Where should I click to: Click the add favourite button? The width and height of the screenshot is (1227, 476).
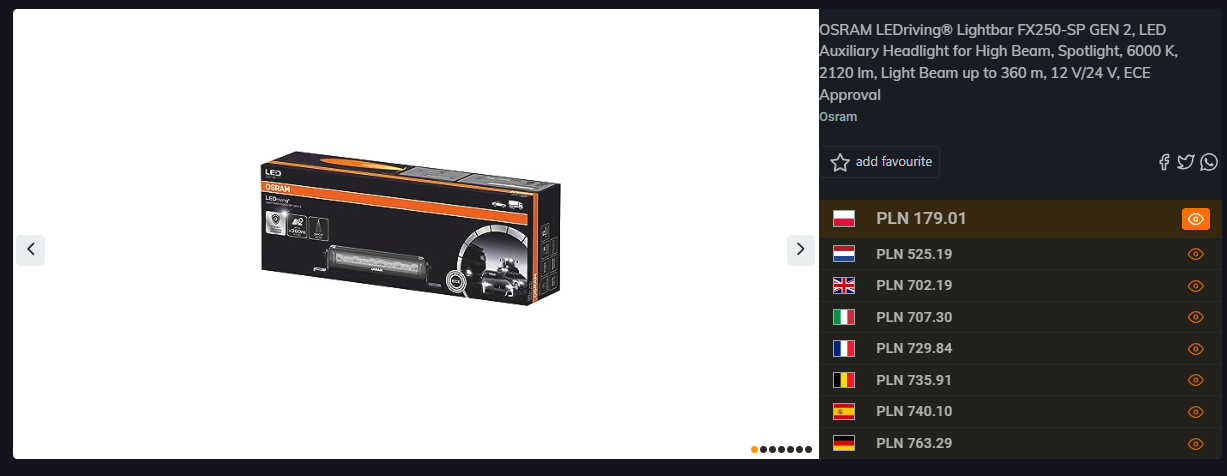[880, 162]
